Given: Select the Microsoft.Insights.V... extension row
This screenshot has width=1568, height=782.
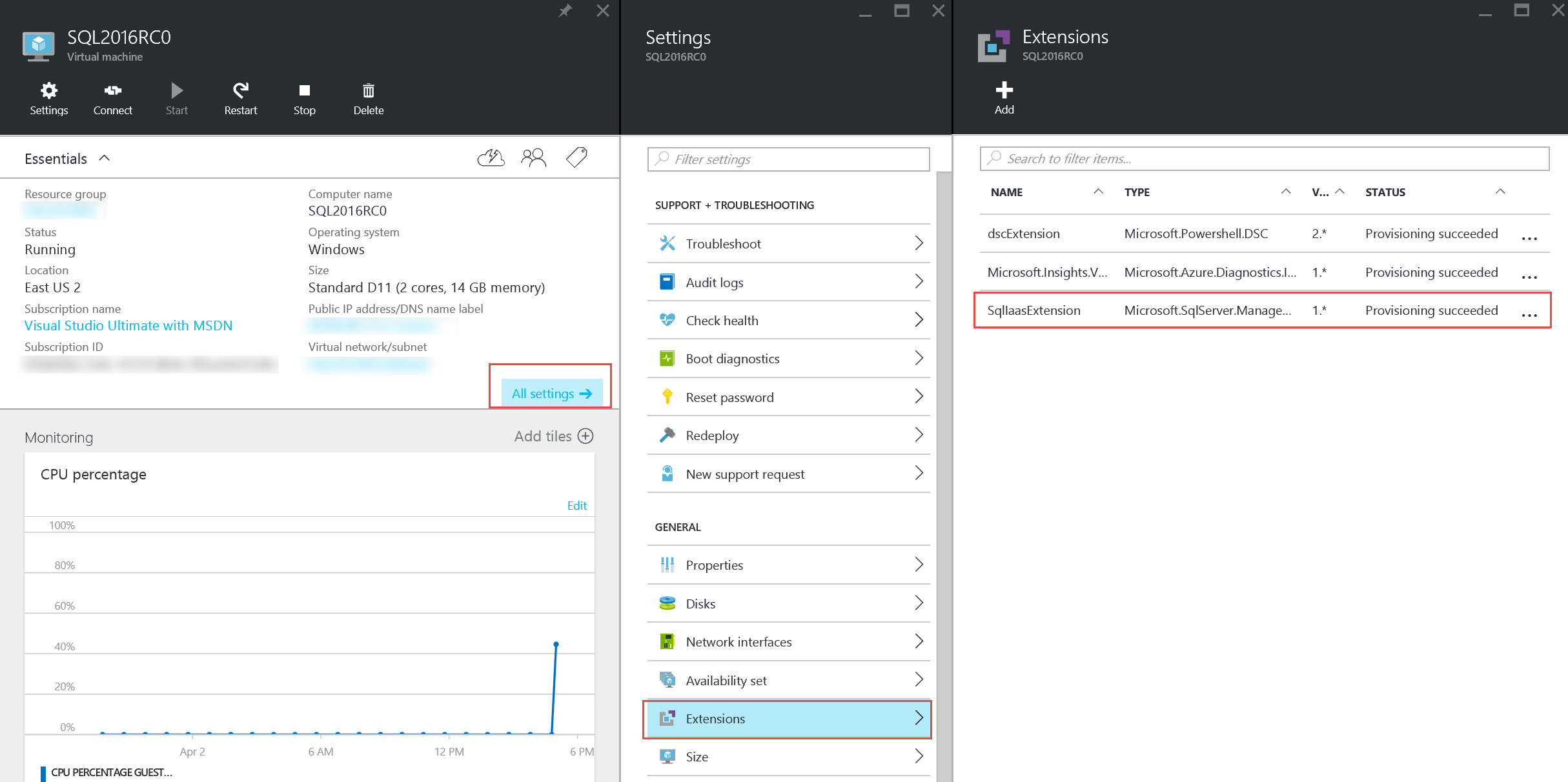Looking at the screenshot, I should pos(1264,272).
